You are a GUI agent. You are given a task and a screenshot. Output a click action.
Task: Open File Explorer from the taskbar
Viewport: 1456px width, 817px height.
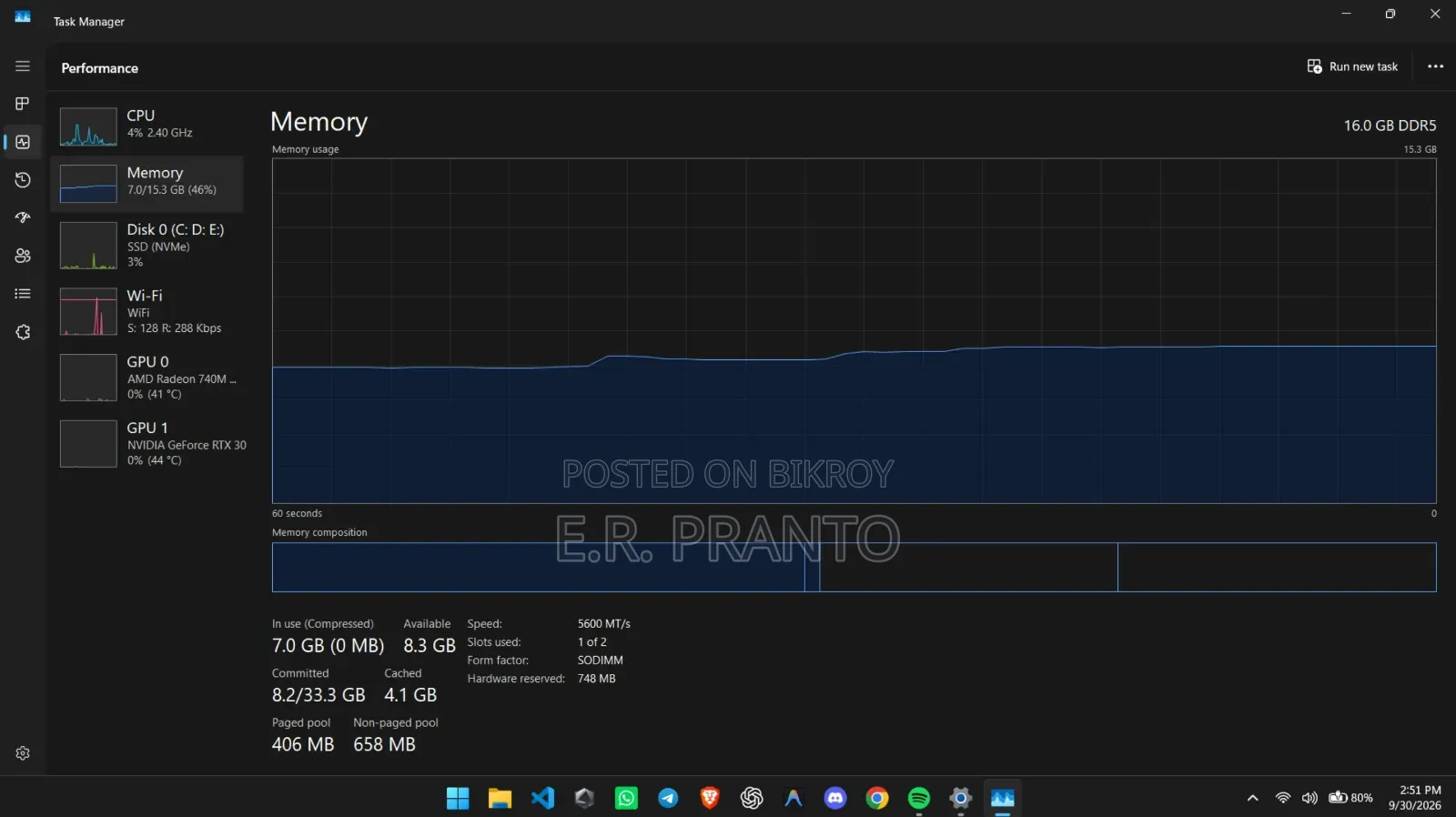[x=500, y=798]
